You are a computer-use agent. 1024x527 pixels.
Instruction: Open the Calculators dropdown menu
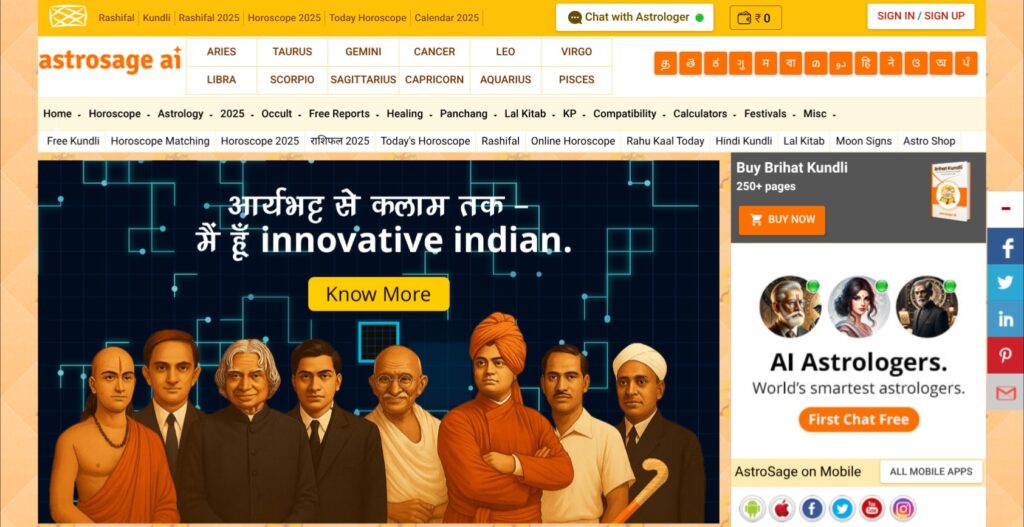704,114
